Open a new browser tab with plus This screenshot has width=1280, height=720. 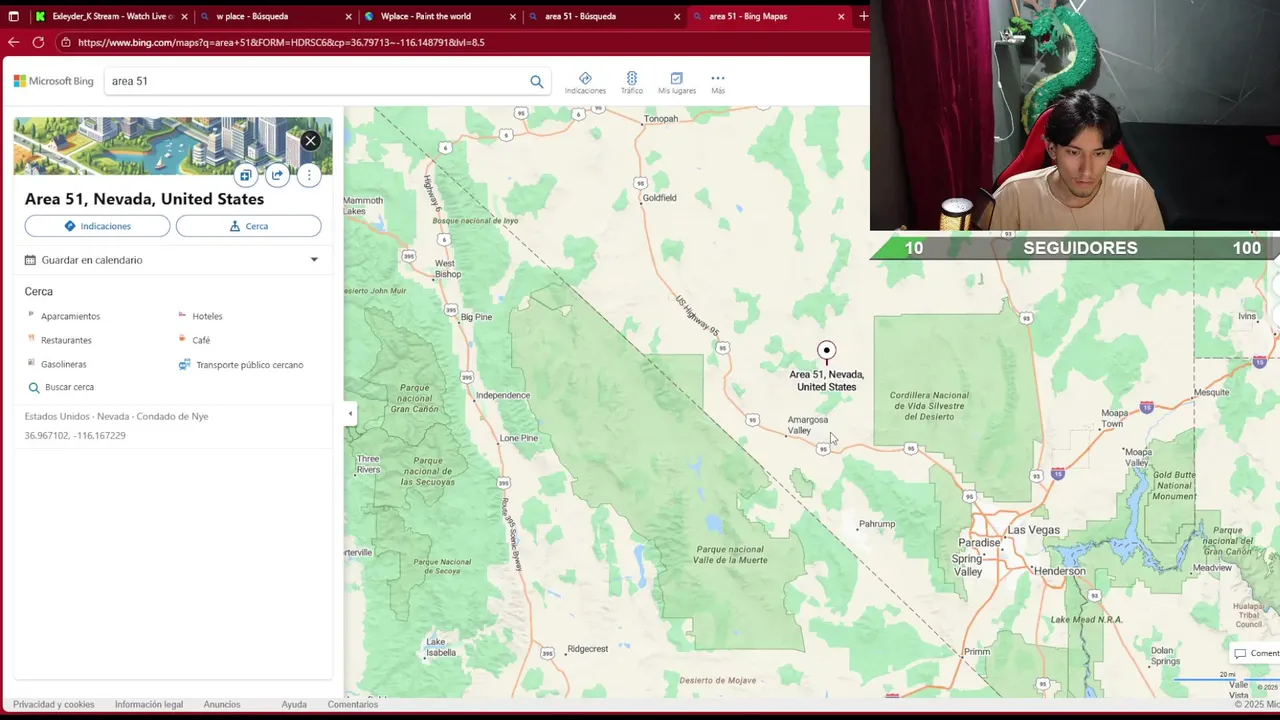click(863, 16)
